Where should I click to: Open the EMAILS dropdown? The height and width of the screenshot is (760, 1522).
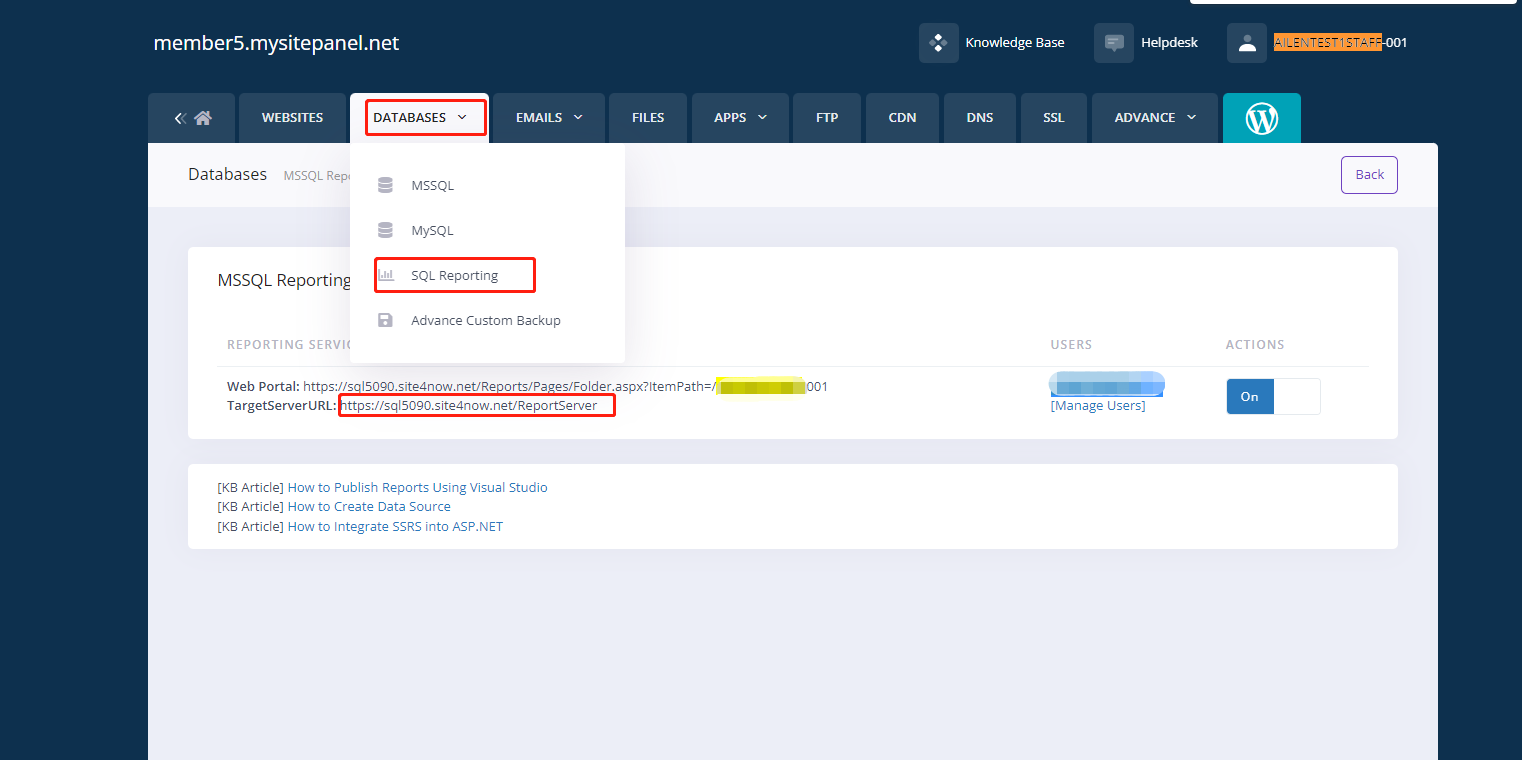548,117
